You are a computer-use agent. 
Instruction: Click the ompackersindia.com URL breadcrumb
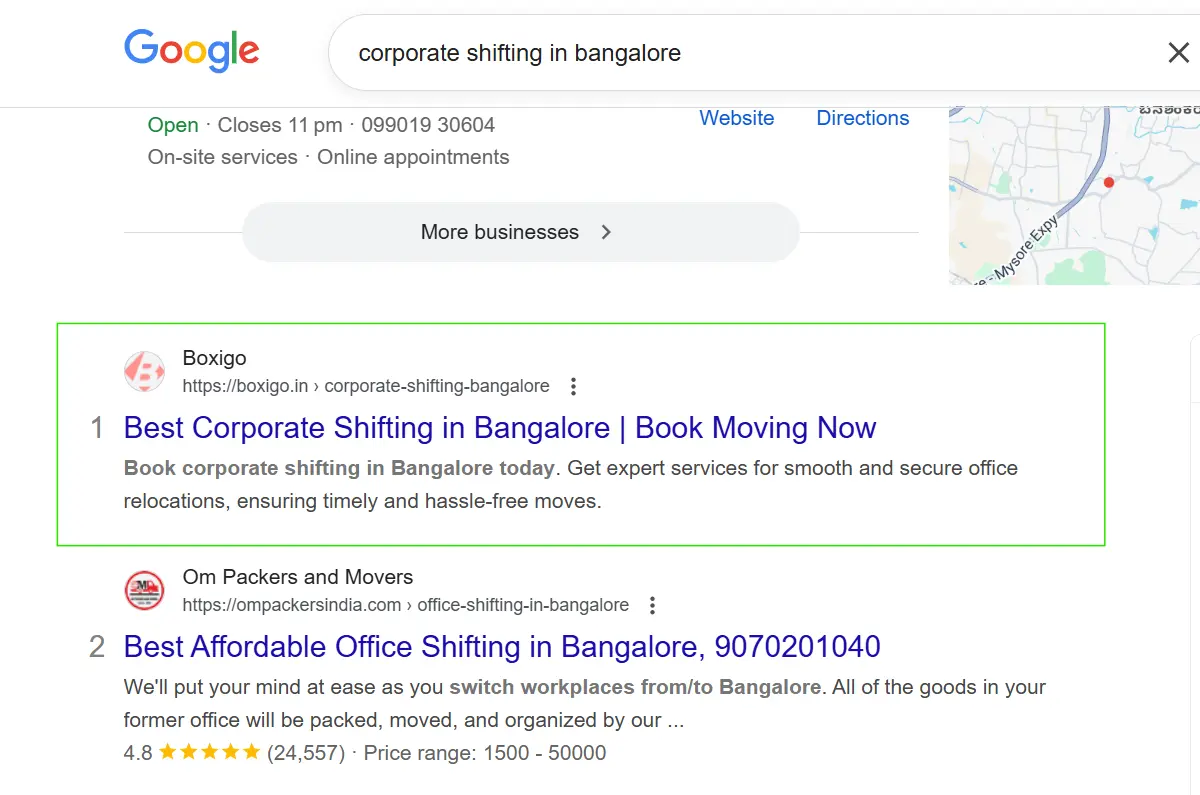(x=405, y=605)
